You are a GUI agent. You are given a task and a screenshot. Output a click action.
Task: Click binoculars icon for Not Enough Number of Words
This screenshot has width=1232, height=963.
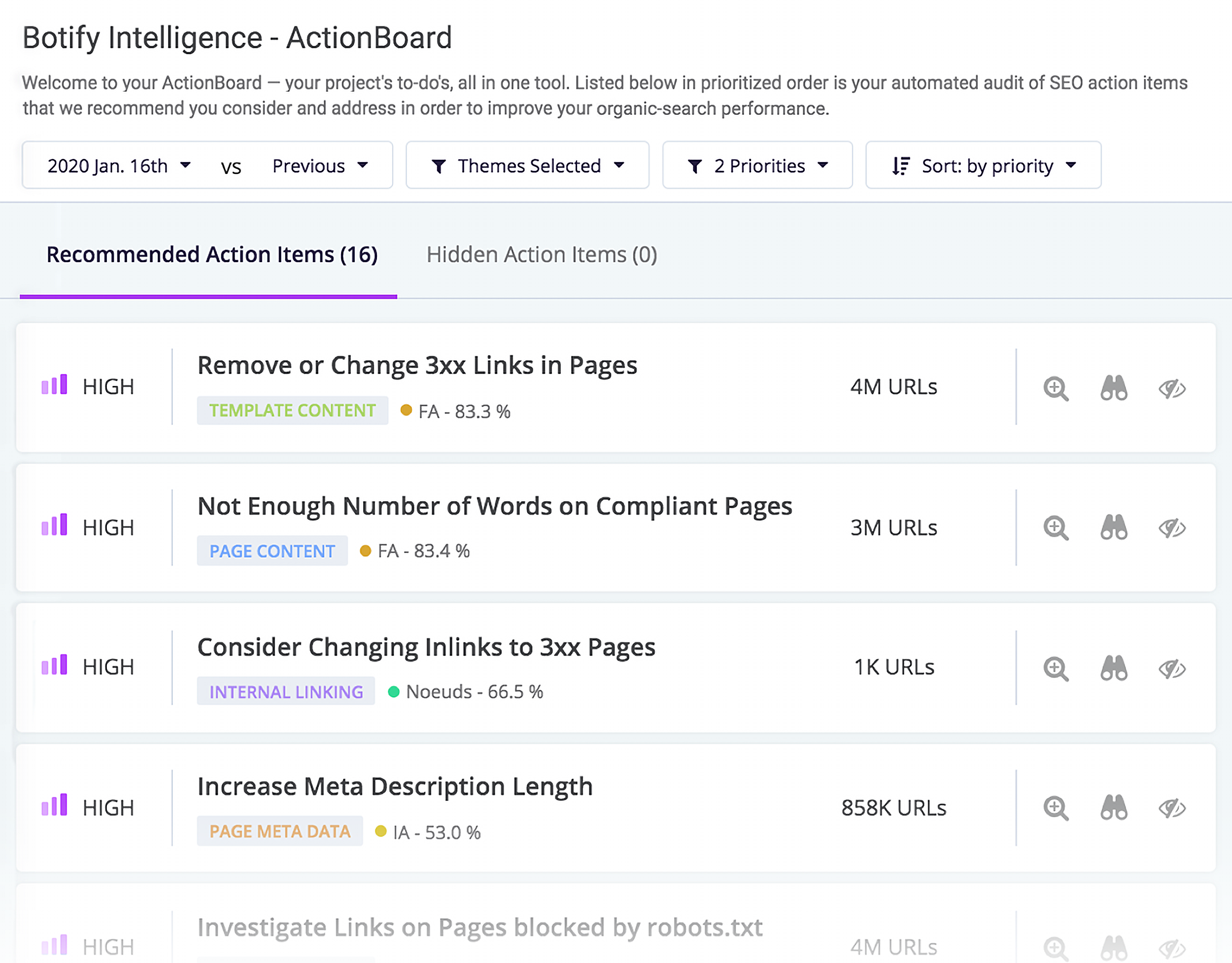pos(1114,527)
